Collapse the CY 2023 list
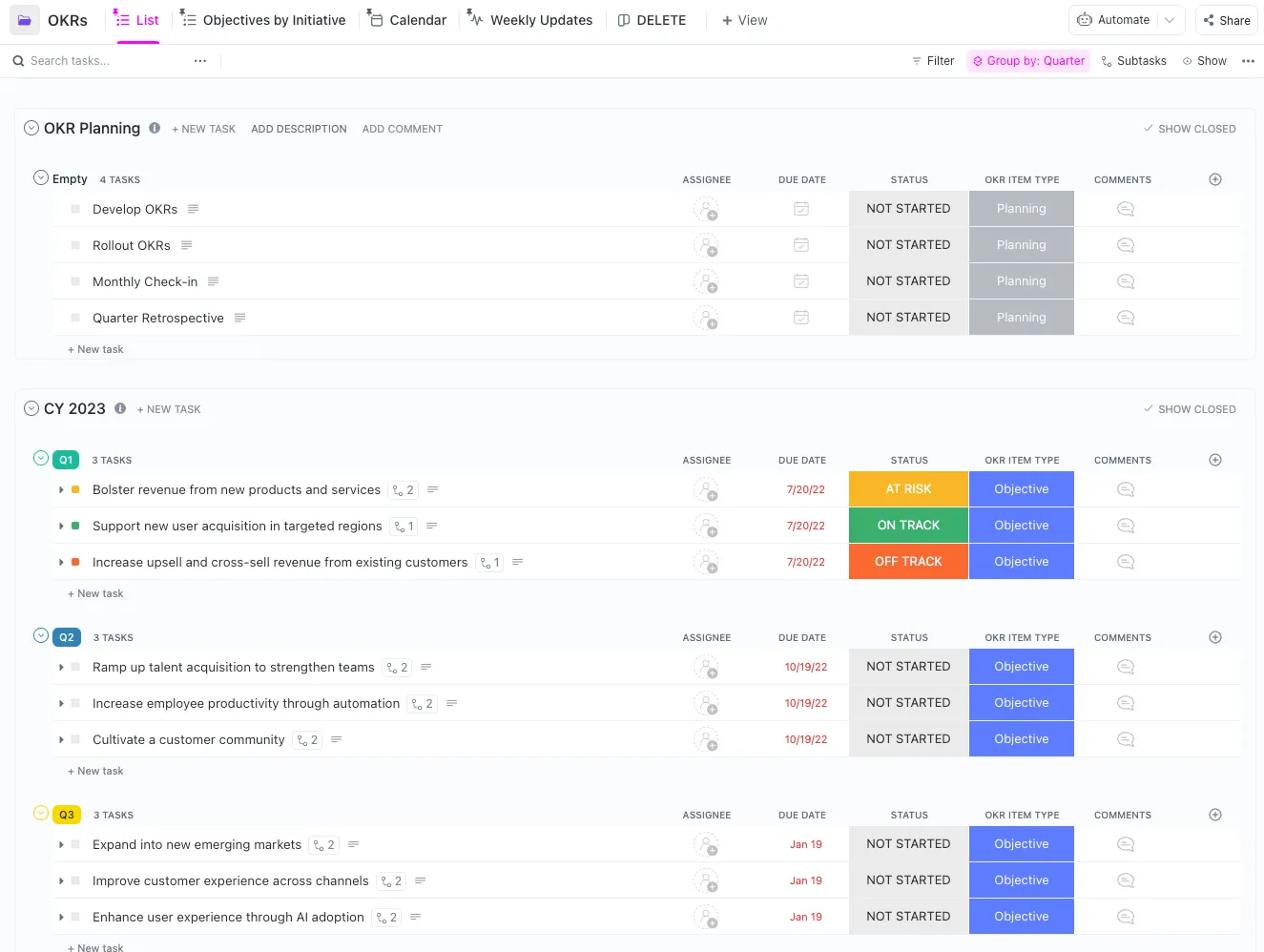1264x952 pixels. 31,408
